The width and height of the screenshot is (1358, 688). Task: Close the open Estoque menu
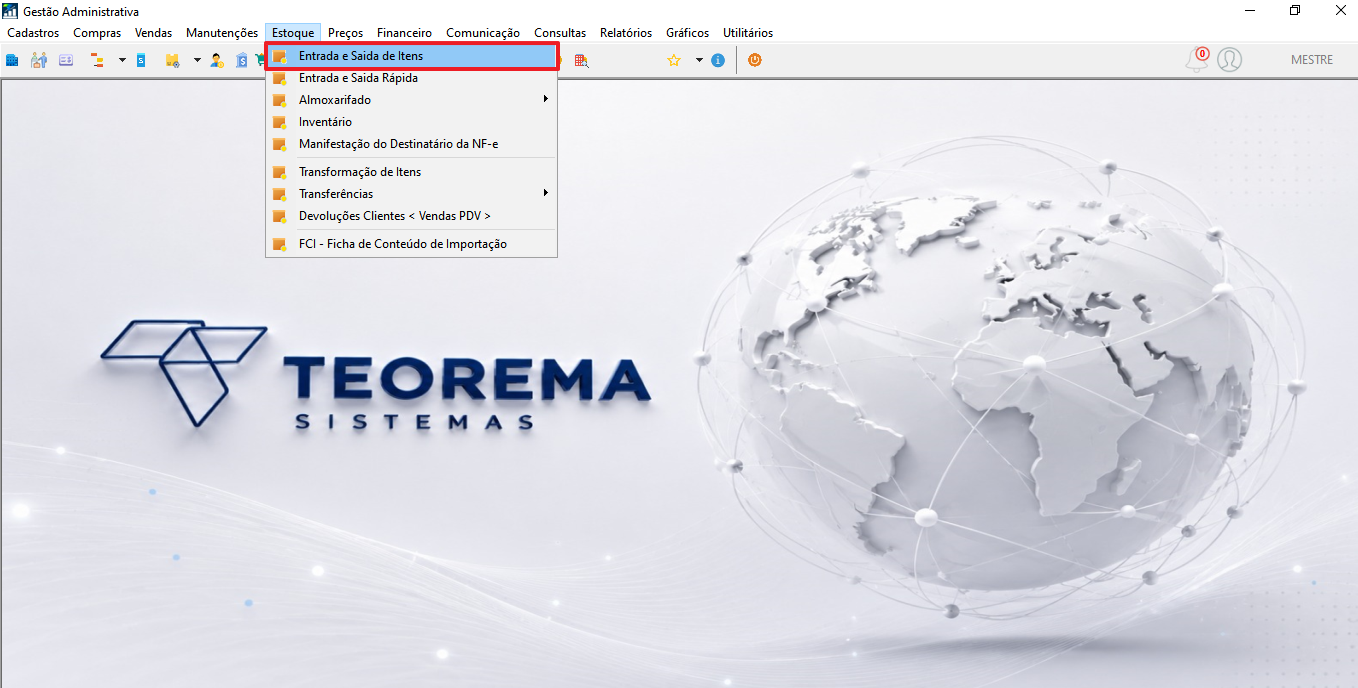pyautogui.click(x=293, y=33)
